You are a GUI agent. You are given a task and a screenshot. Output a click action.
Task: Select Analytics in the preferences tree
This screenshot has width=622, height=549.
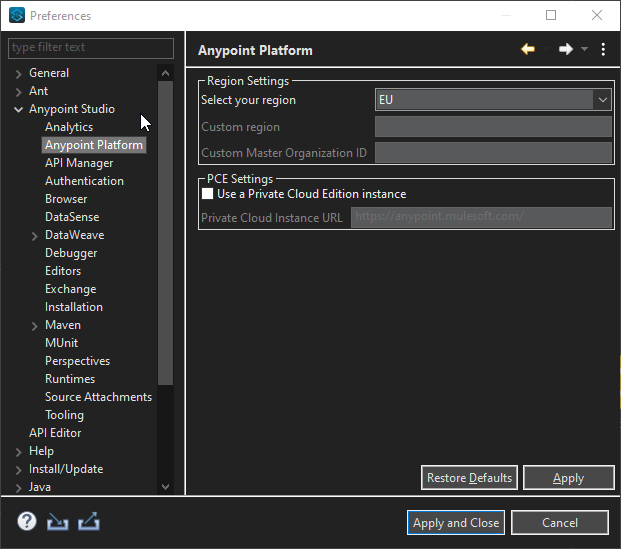click(x=69, y=127)
